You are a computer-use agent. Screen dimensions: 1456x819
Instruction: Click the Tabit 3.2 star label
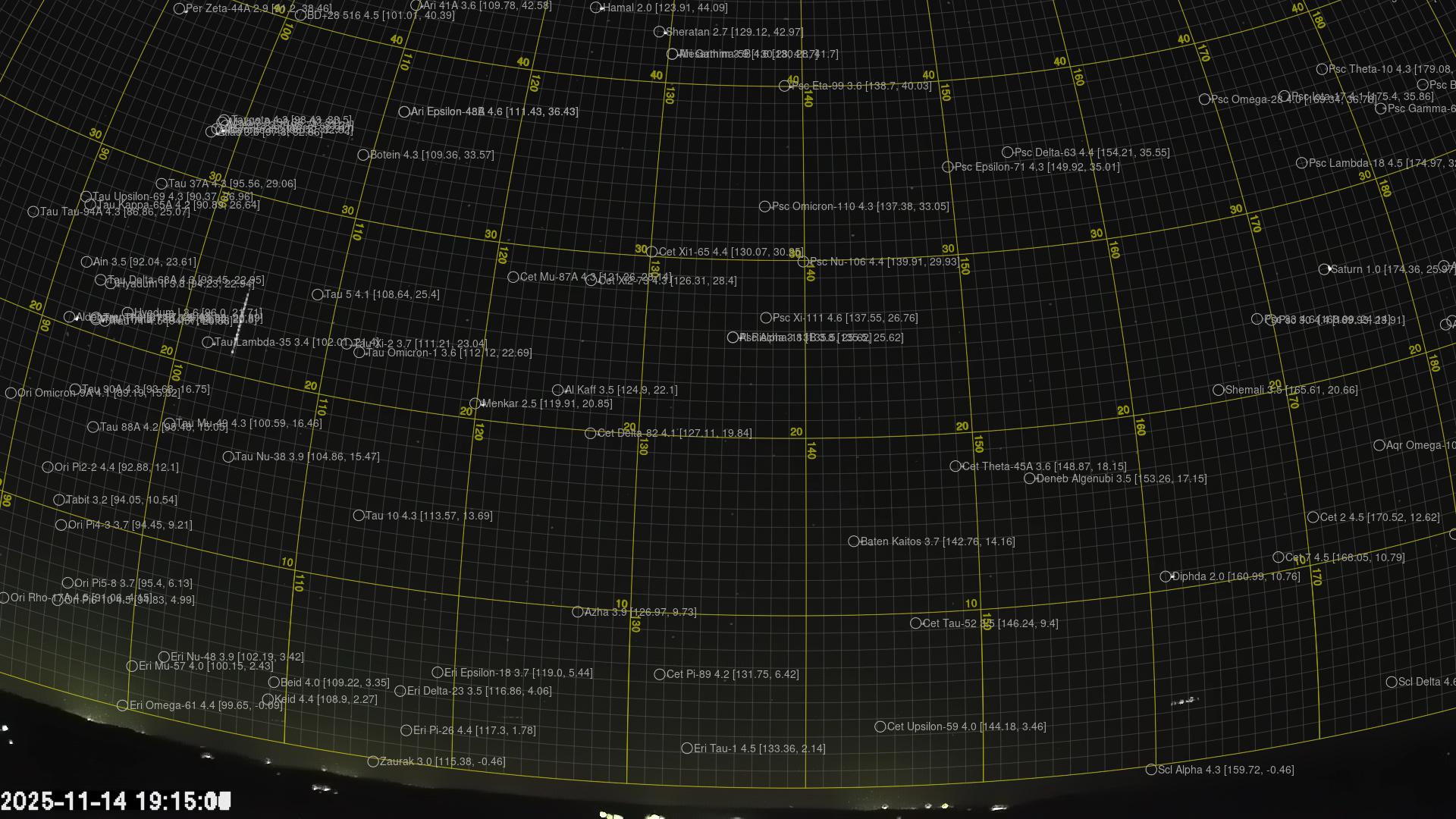click(121, 500)
